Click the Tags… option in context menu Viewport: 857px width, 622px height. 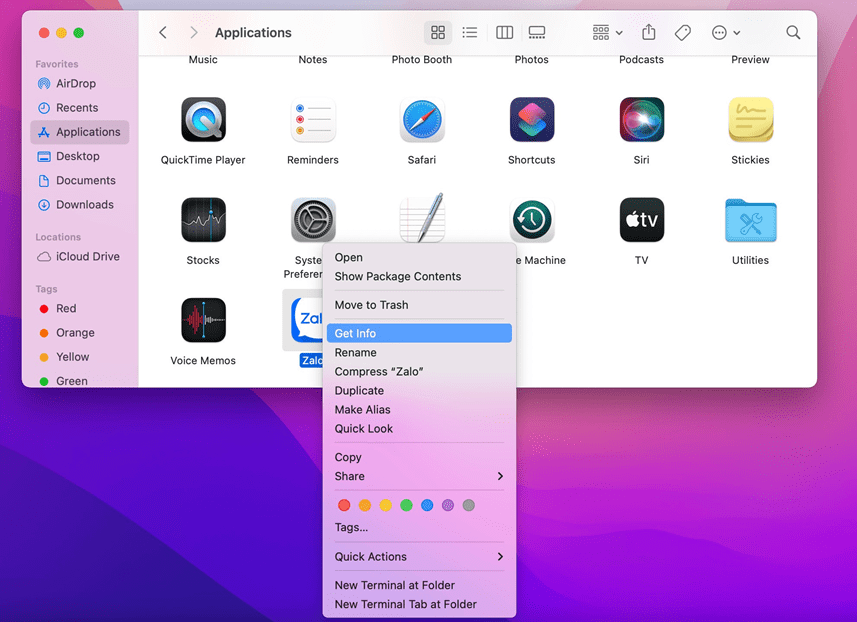click(351, 527)
